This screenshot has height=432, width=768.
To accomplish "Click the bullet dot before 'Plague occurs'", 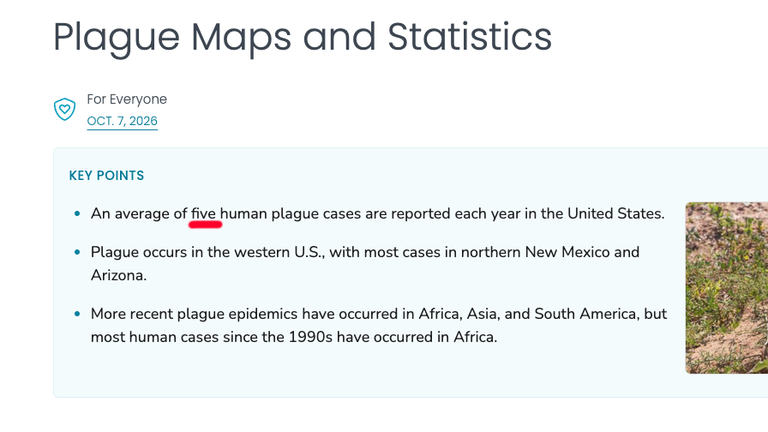I will (x=77, y=252).
